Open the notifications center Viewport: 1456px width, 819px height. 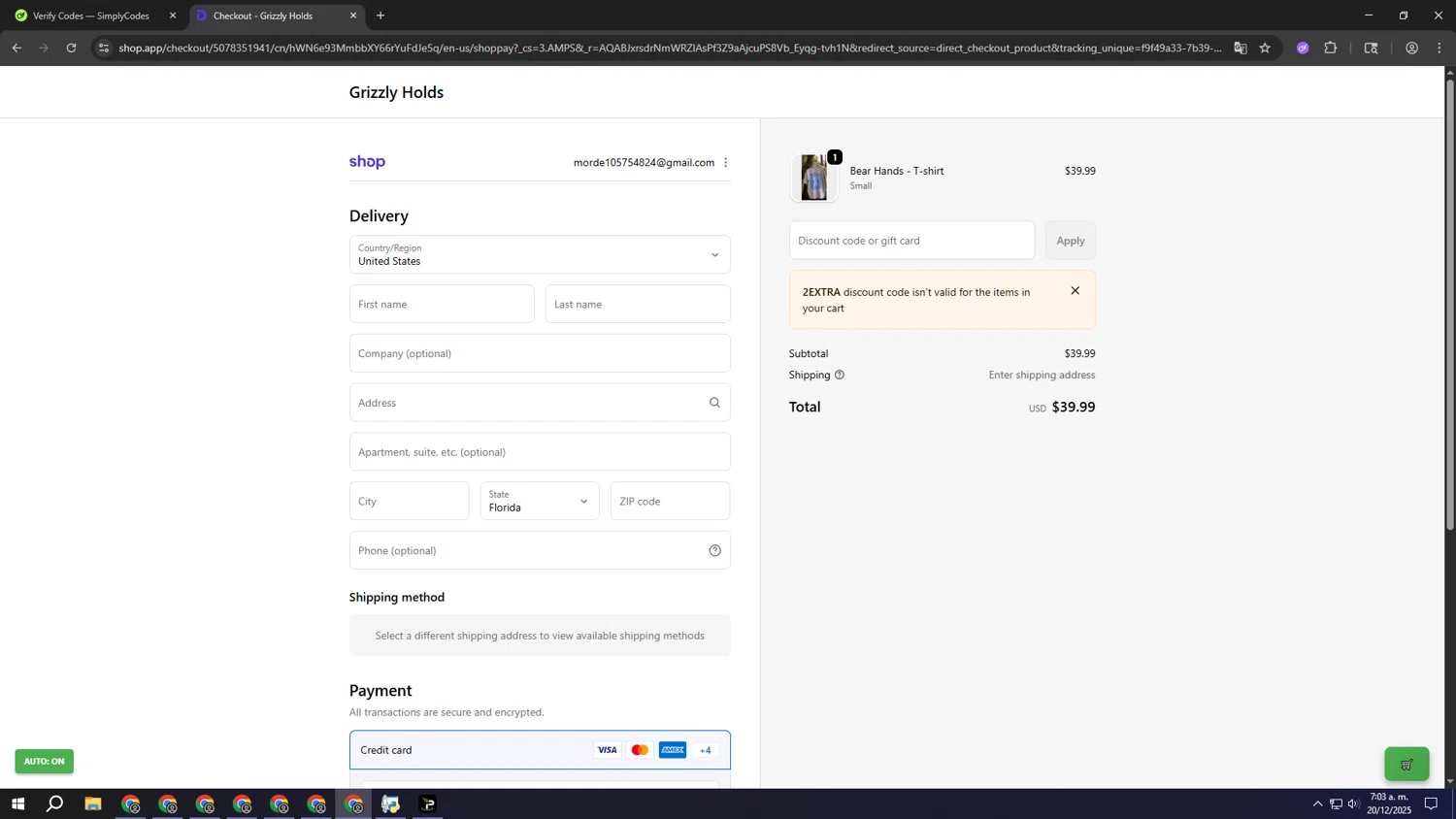click(x=1431, y=803)
